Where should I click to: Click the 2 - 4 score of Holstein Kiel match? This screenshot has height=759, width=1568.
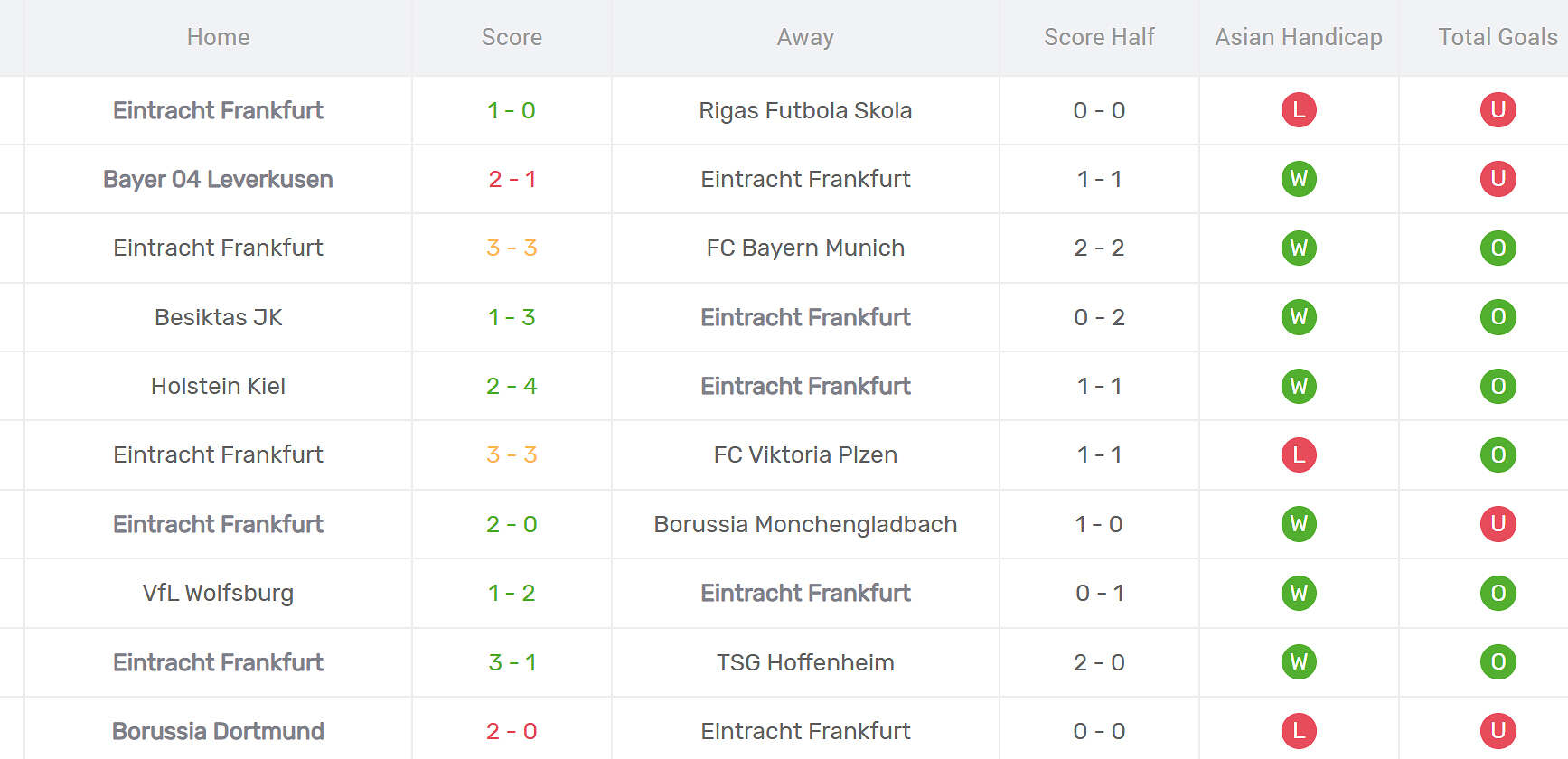pos(512,386)
